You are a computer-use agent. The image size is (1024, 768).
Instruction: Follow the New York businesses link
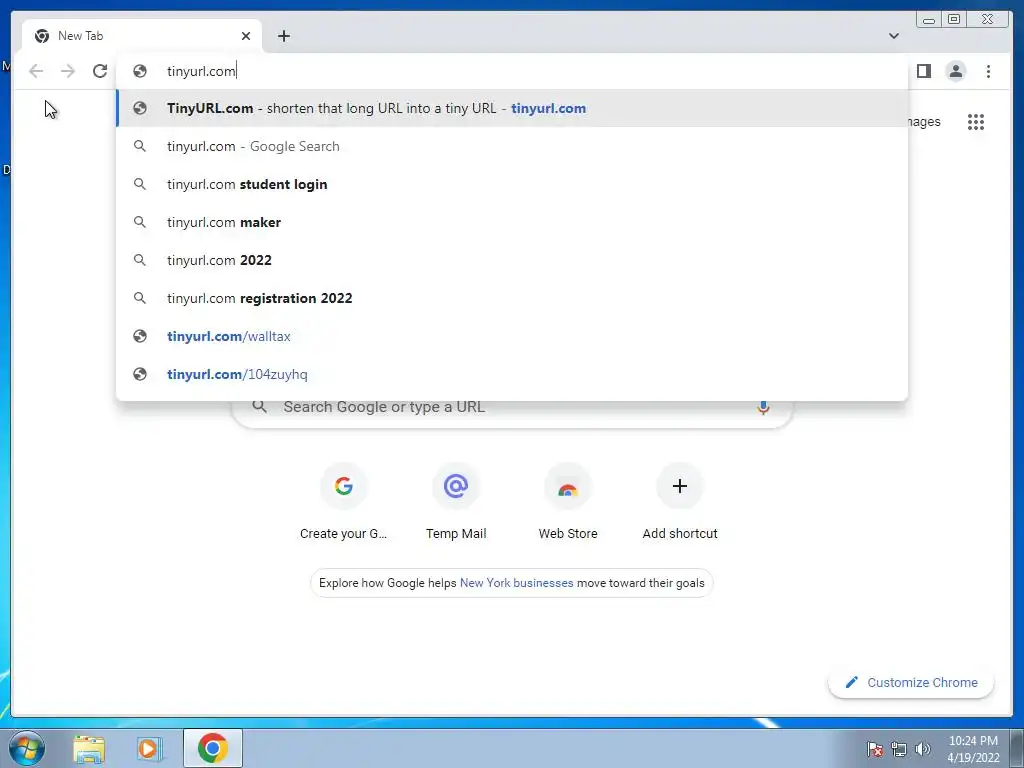point(517,583)
